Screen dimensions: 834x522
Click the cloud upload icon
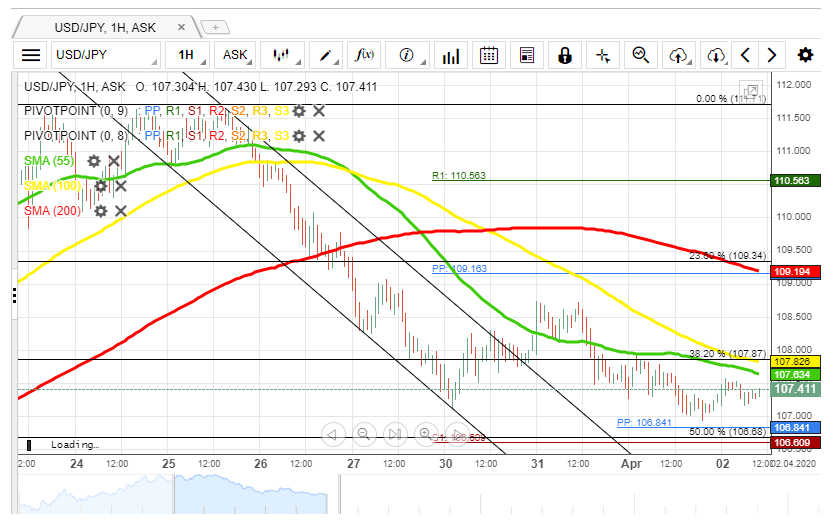click(679, 55)
